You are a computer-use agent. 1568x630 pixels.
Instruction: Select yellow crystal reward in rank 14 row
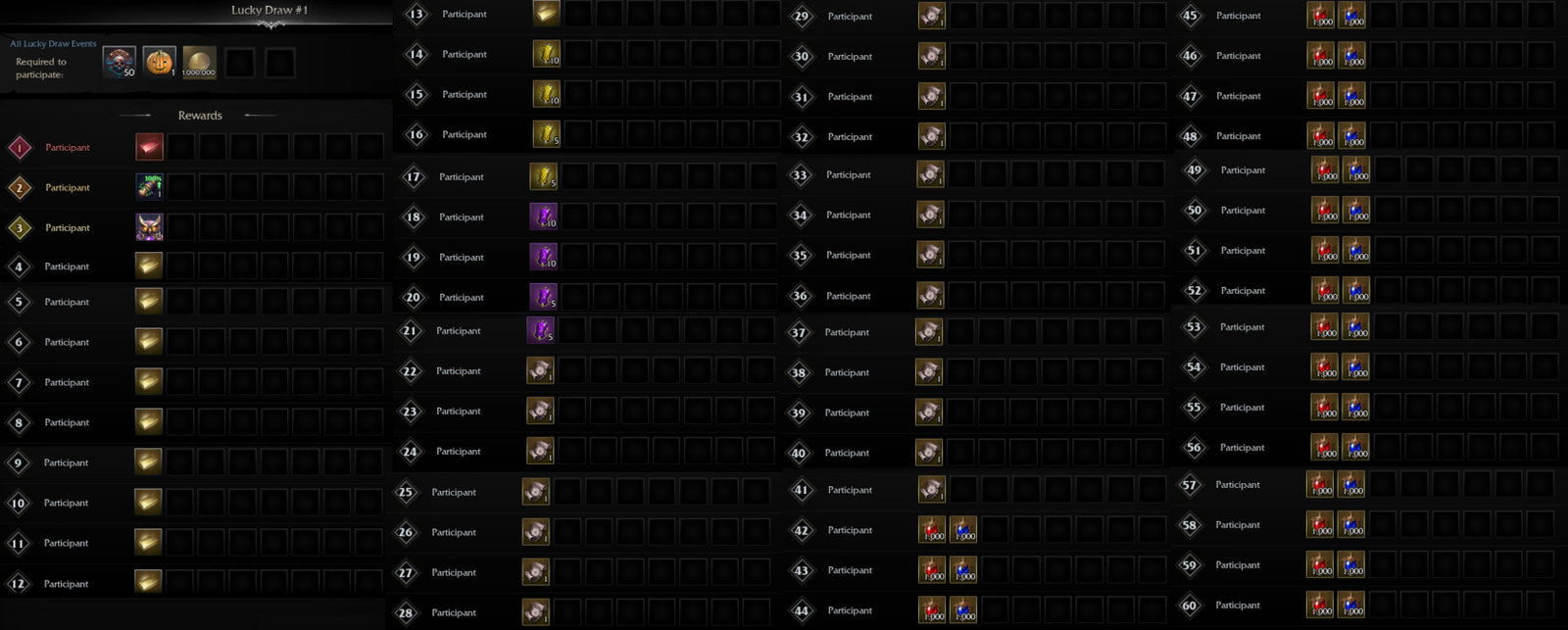click(x=547, y=54)
